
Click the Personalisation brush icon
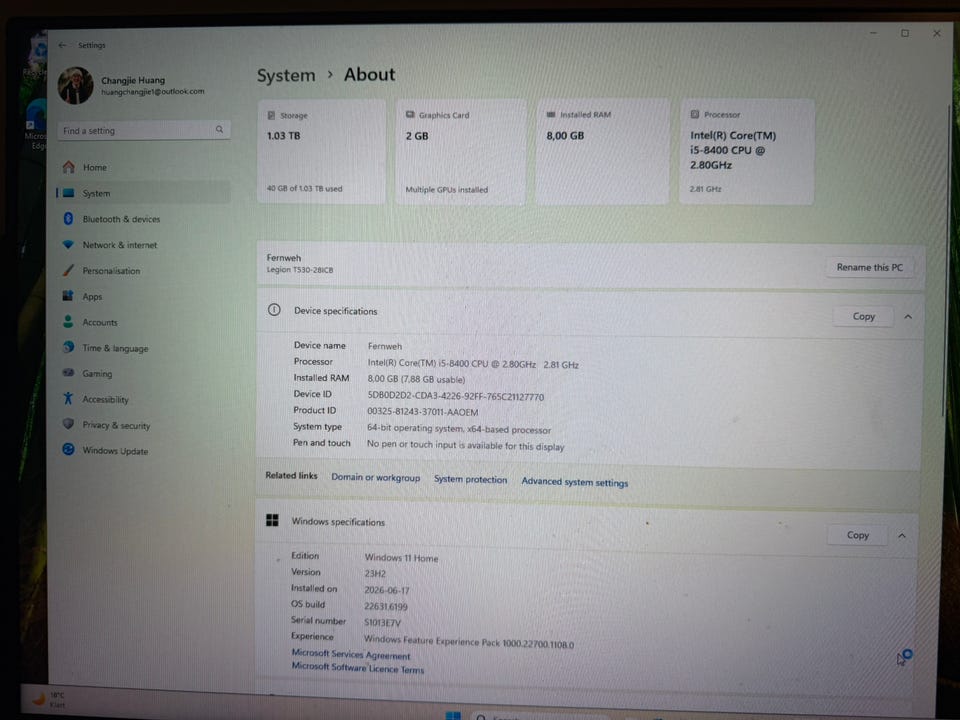point(69,270)
